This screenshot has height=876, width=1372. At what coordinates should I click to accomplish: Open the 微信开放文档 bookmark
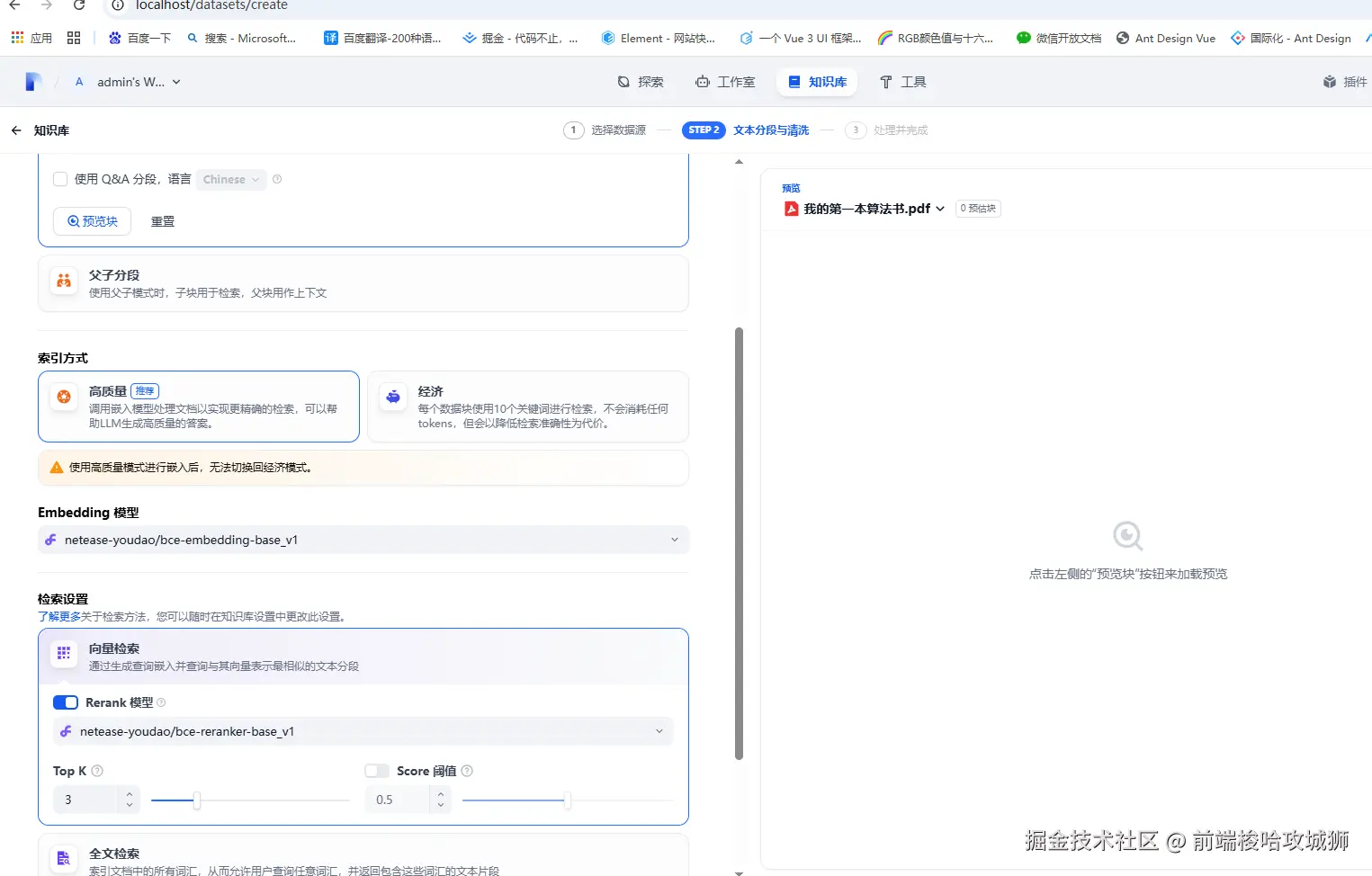coord(1059,38)
